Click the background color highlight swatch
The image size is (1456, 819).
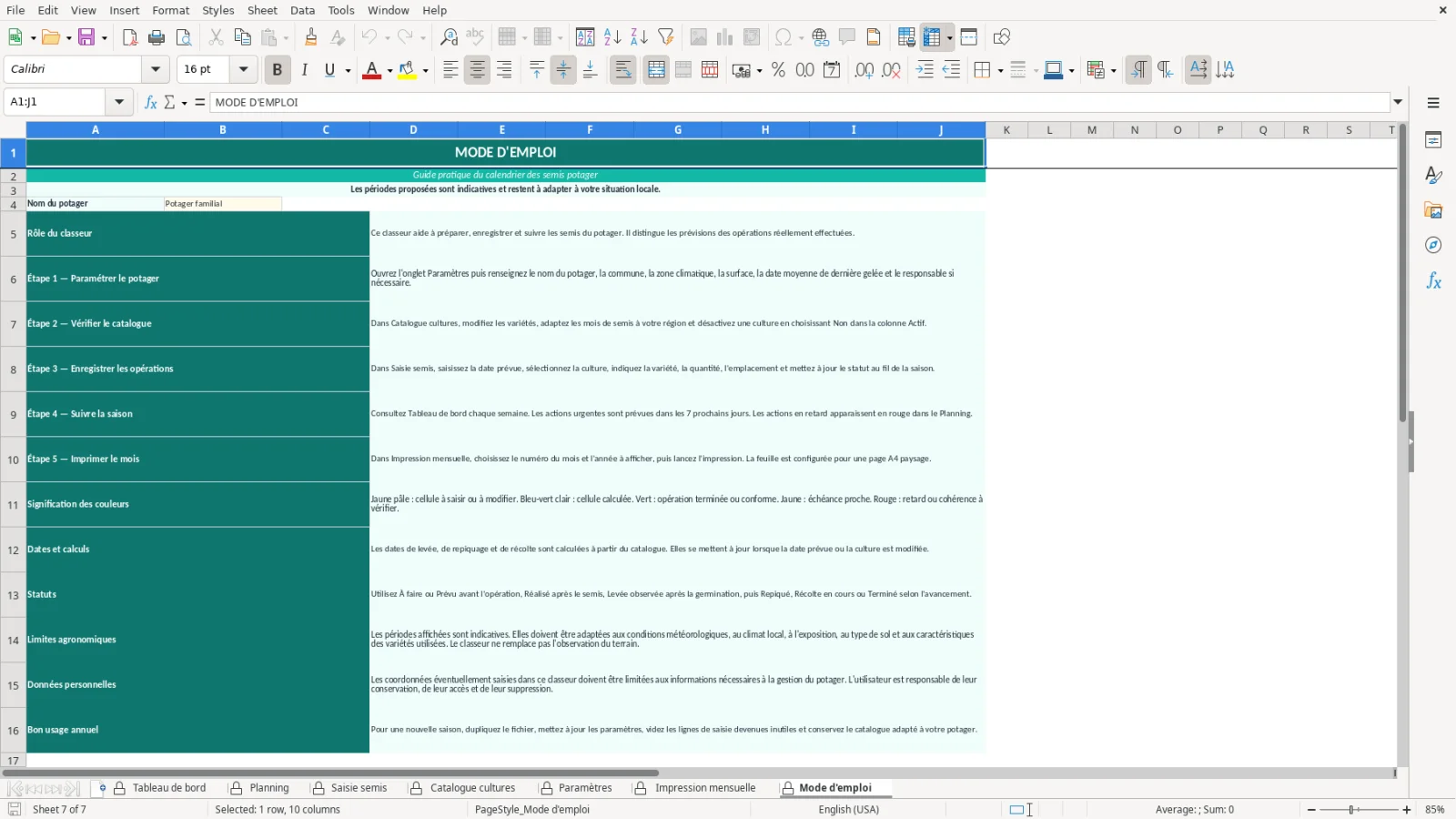tap(407, 70)
